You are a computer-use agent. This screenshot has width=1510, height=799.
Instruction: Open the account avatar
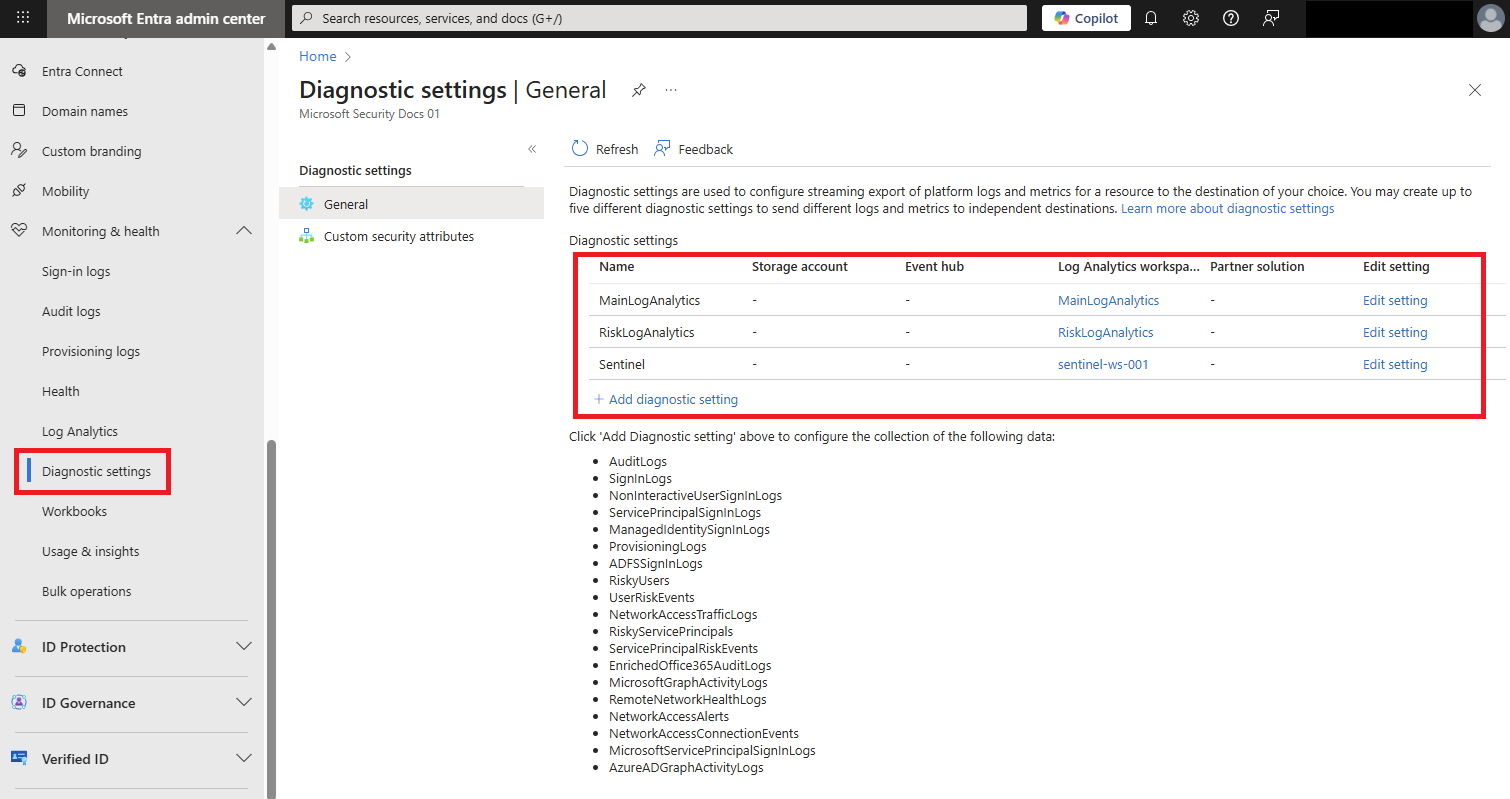pos(1490,17)
